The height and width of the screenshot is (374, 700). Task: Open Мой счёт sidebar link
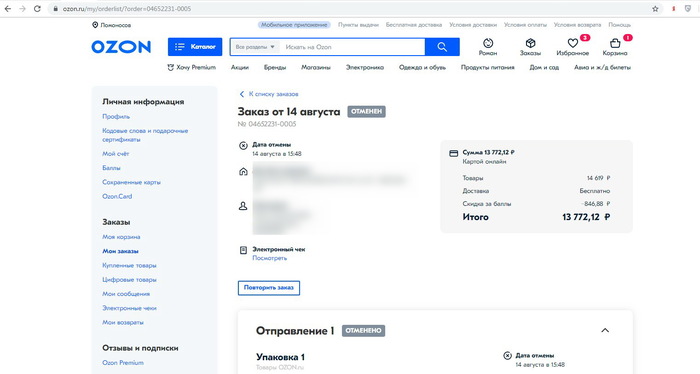(x=116, y=154)
